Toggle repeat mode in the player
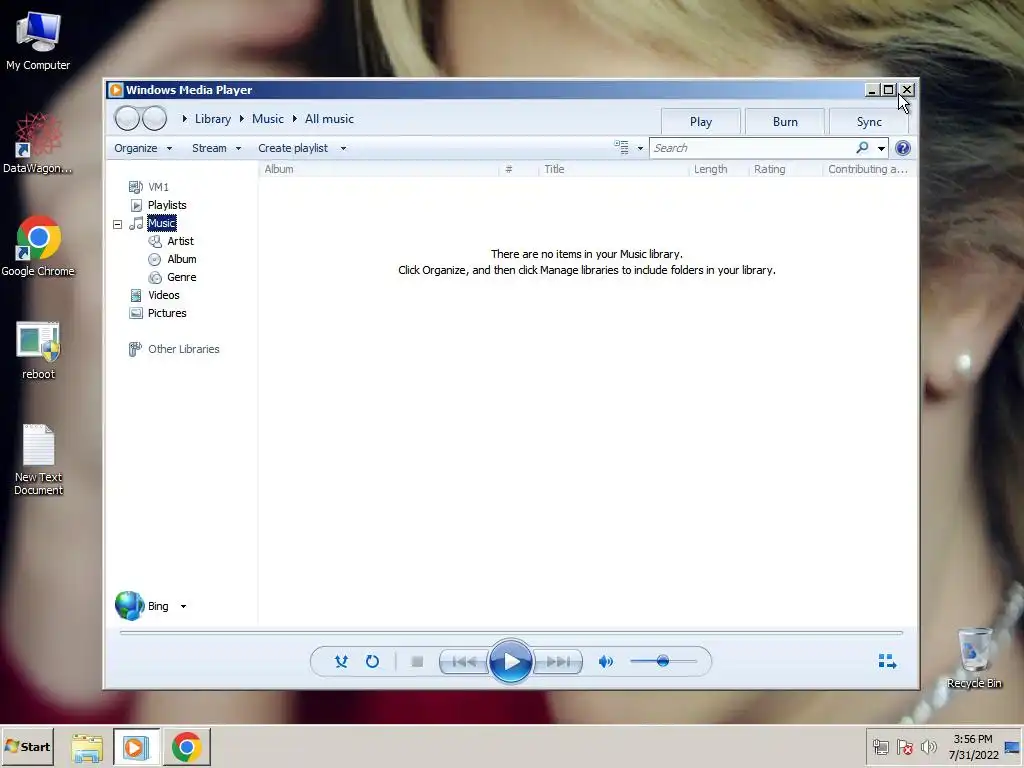 372,662
